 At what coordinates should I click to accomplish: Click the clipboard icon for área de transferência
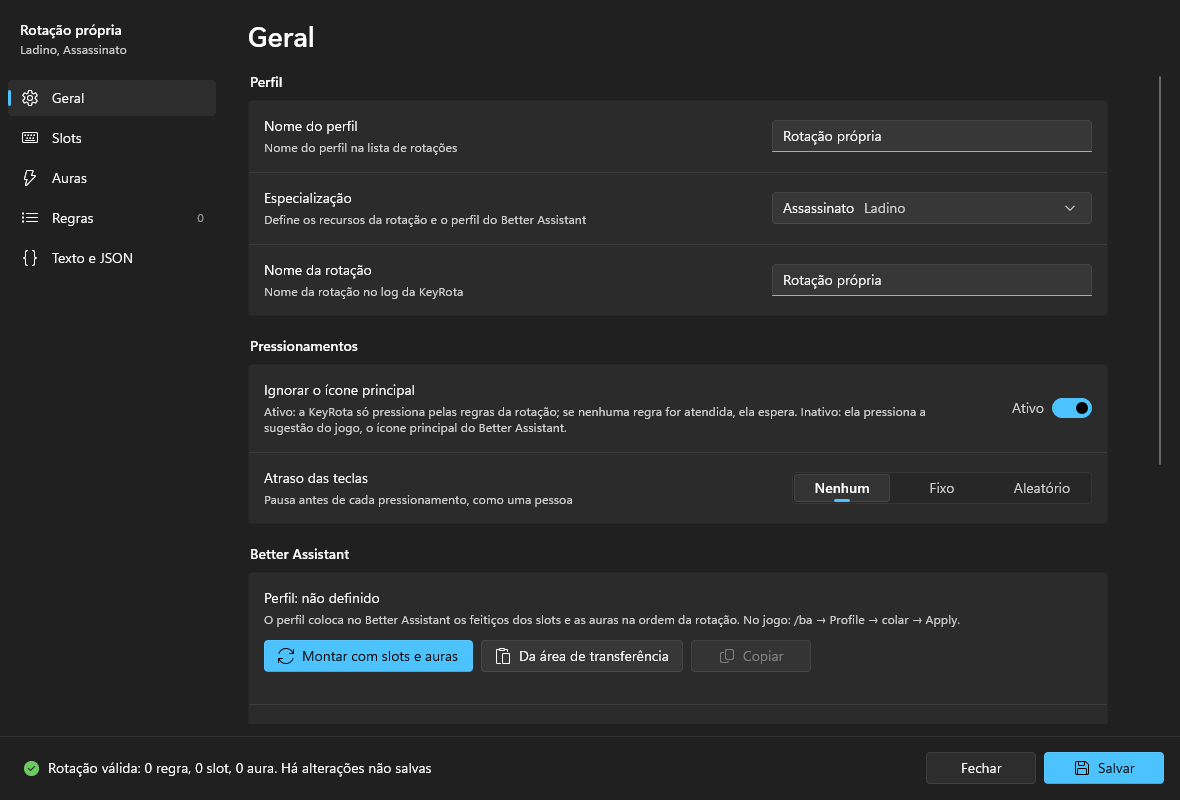tap(503, 656)
